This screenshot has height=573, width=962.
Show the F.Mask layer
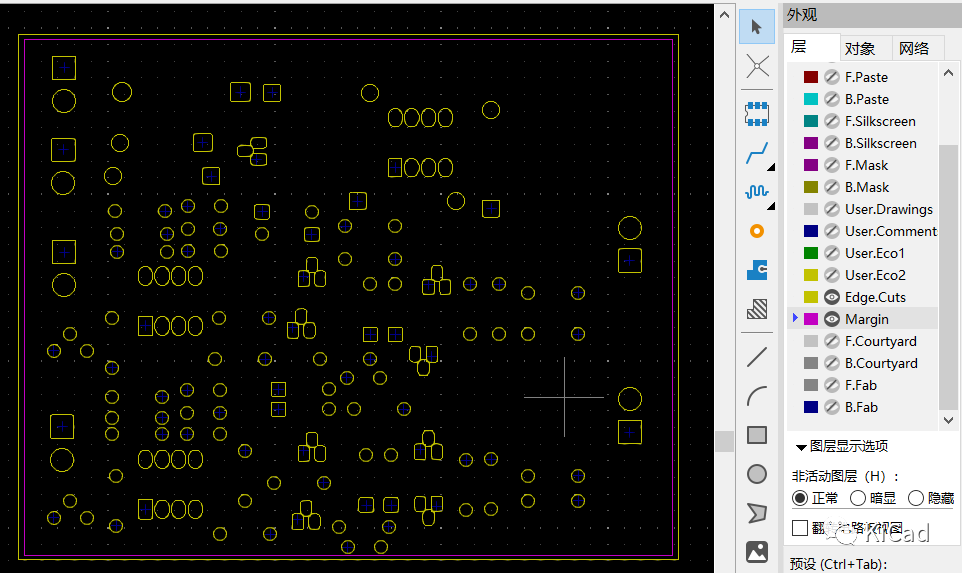(832, 165)
